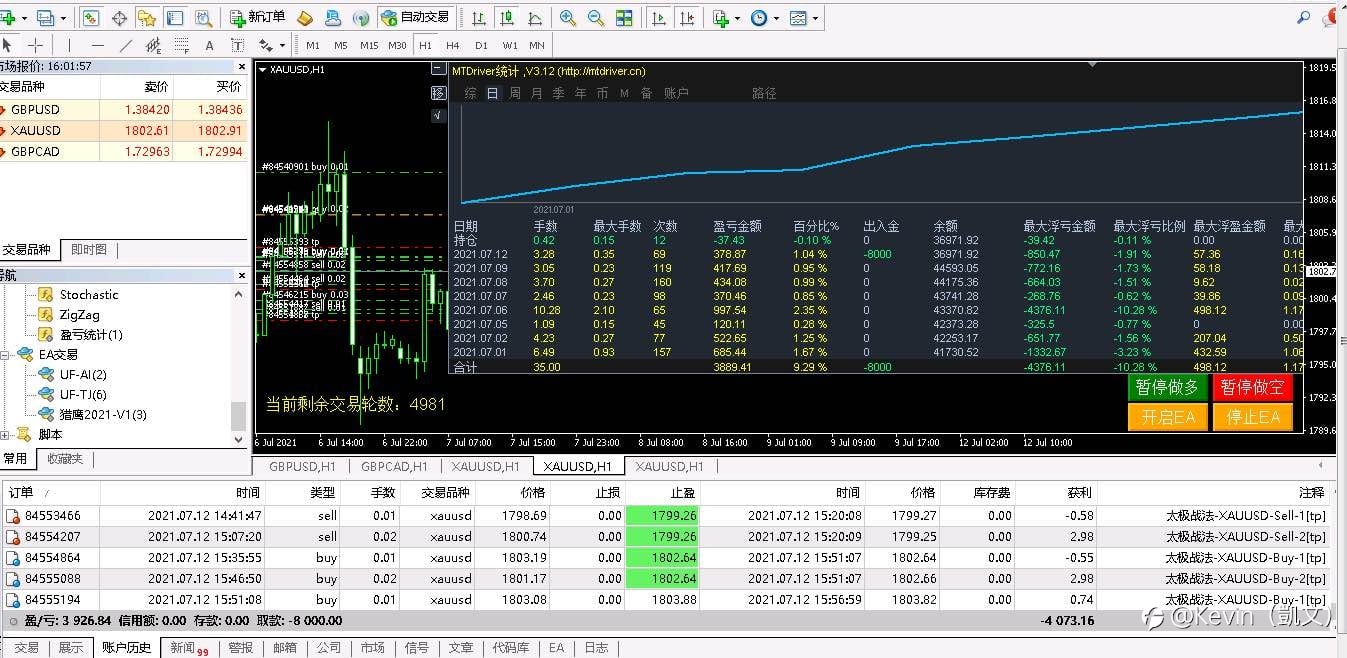Zoom out of the chart

click(596, 18)
